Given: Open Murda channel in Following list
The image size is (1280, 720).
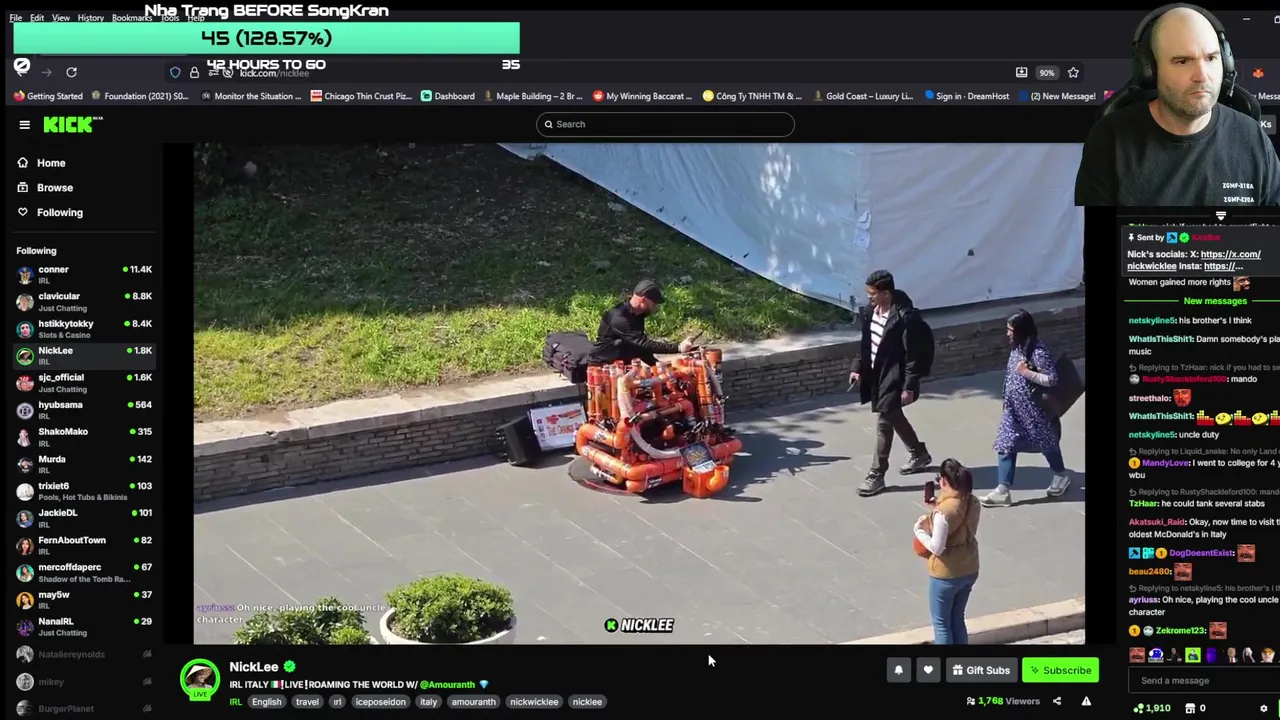Looking at the screenshot, I should [x=84, y=463].
